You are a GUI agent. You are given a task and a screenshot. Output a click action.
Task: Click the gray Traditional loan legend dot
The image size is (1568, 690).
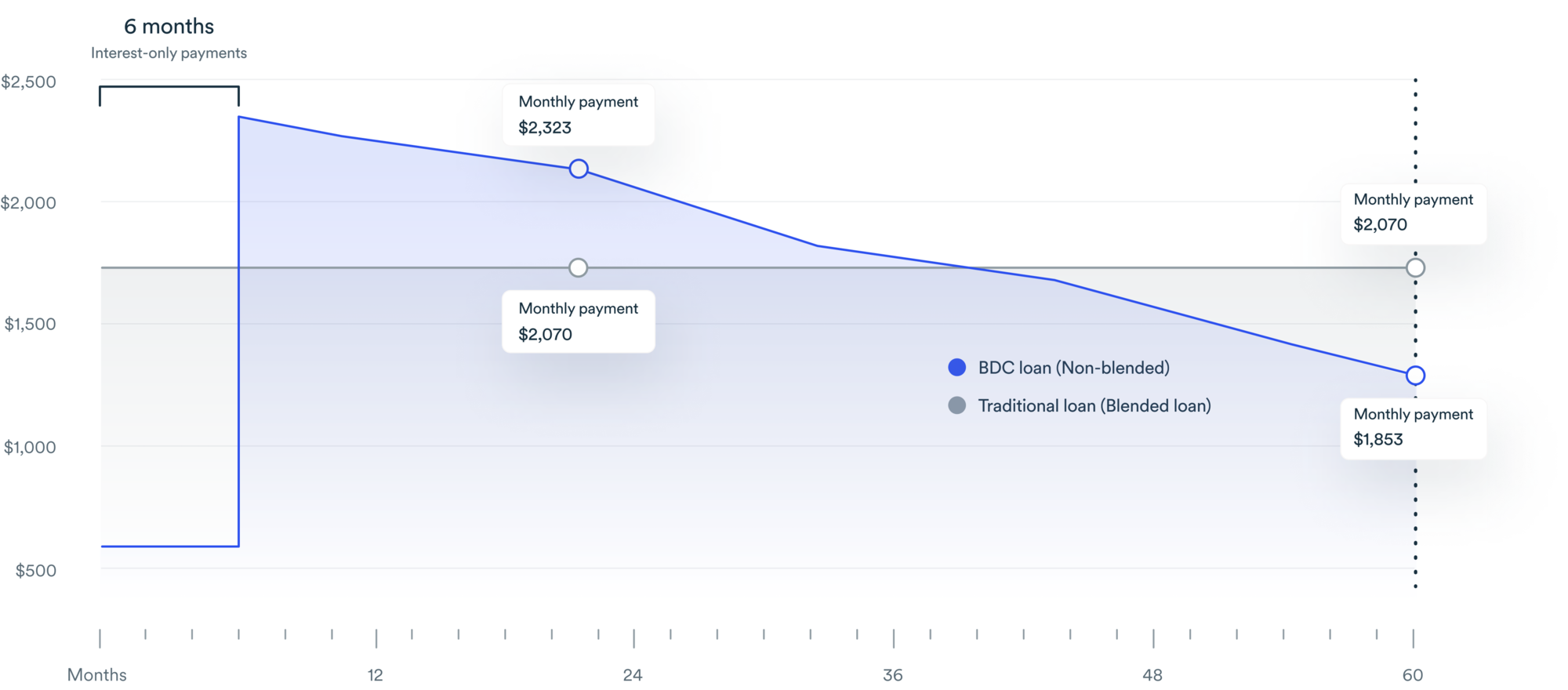pyautogui.click(x=956, y=405)
